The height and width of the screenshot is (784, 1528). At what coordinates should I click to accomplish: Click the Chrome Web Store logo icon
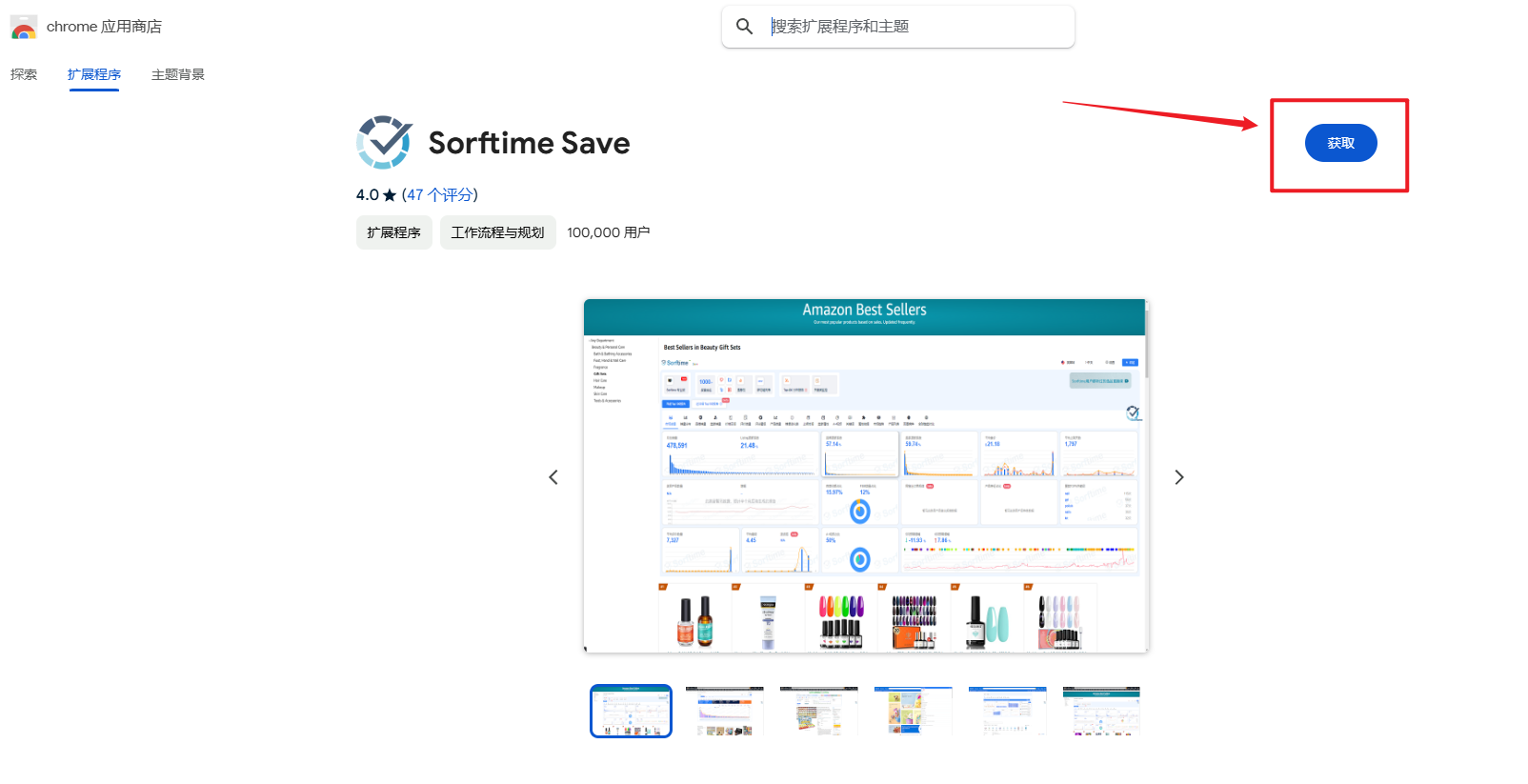pos(24,27)
